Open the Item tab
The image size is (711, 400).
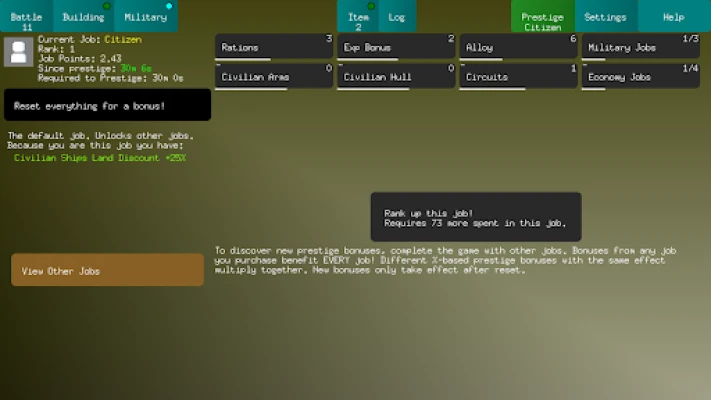point(358,16)
